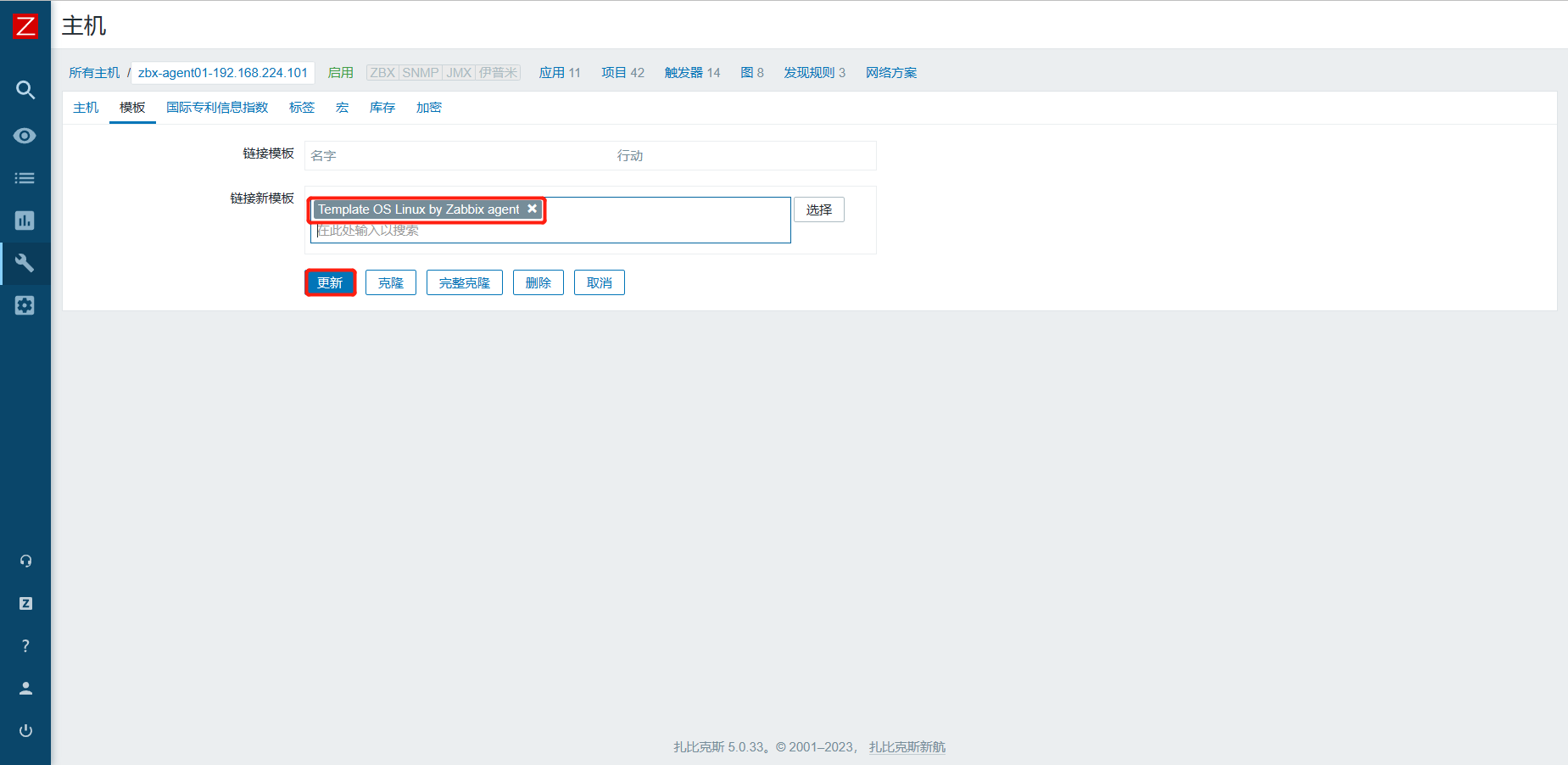Open the Reports chart icon
This screenshot has height=765, width=1568.
(x=25, y=221)
